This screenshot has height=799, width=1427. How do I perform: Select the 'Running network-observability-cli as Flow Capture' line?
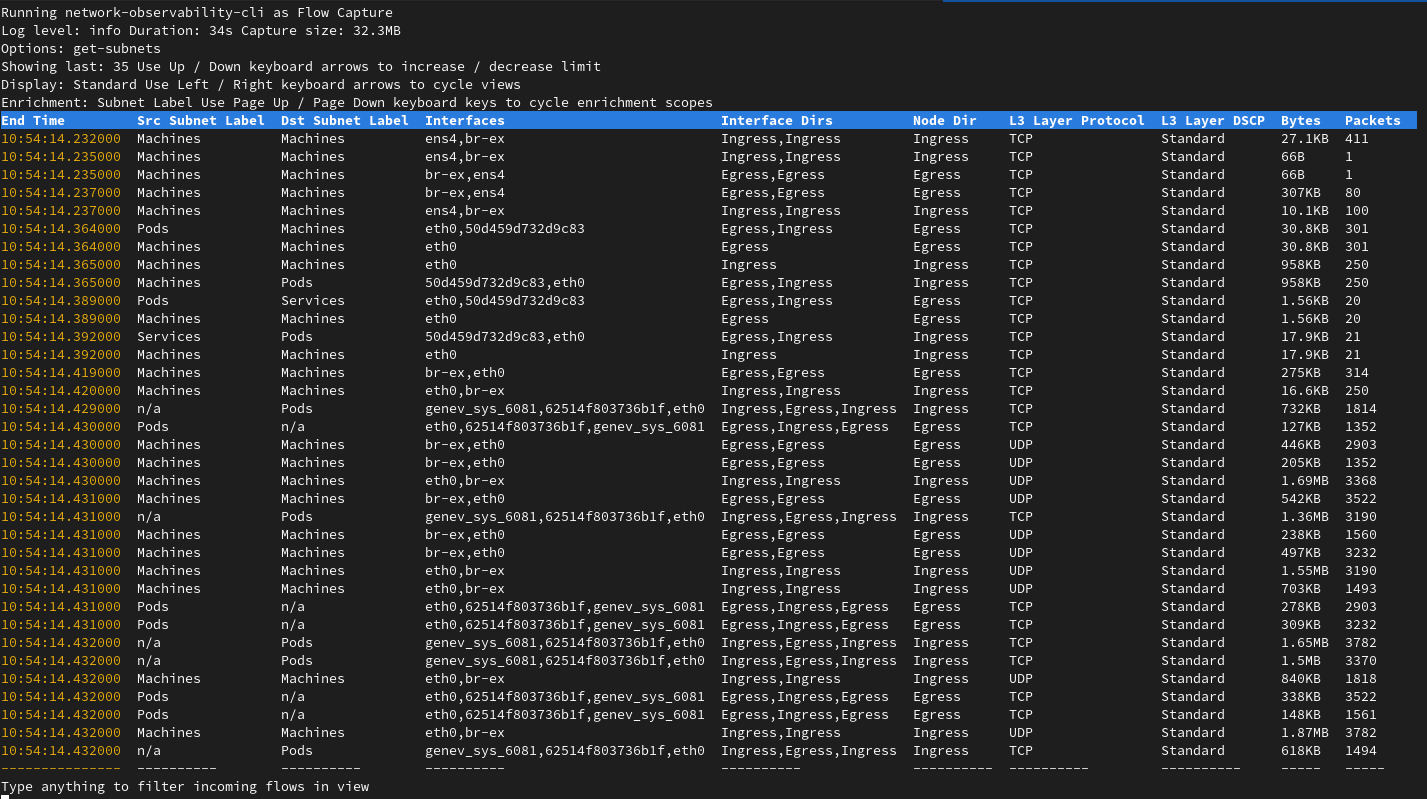pyautogui.click(x=197, y=12)
